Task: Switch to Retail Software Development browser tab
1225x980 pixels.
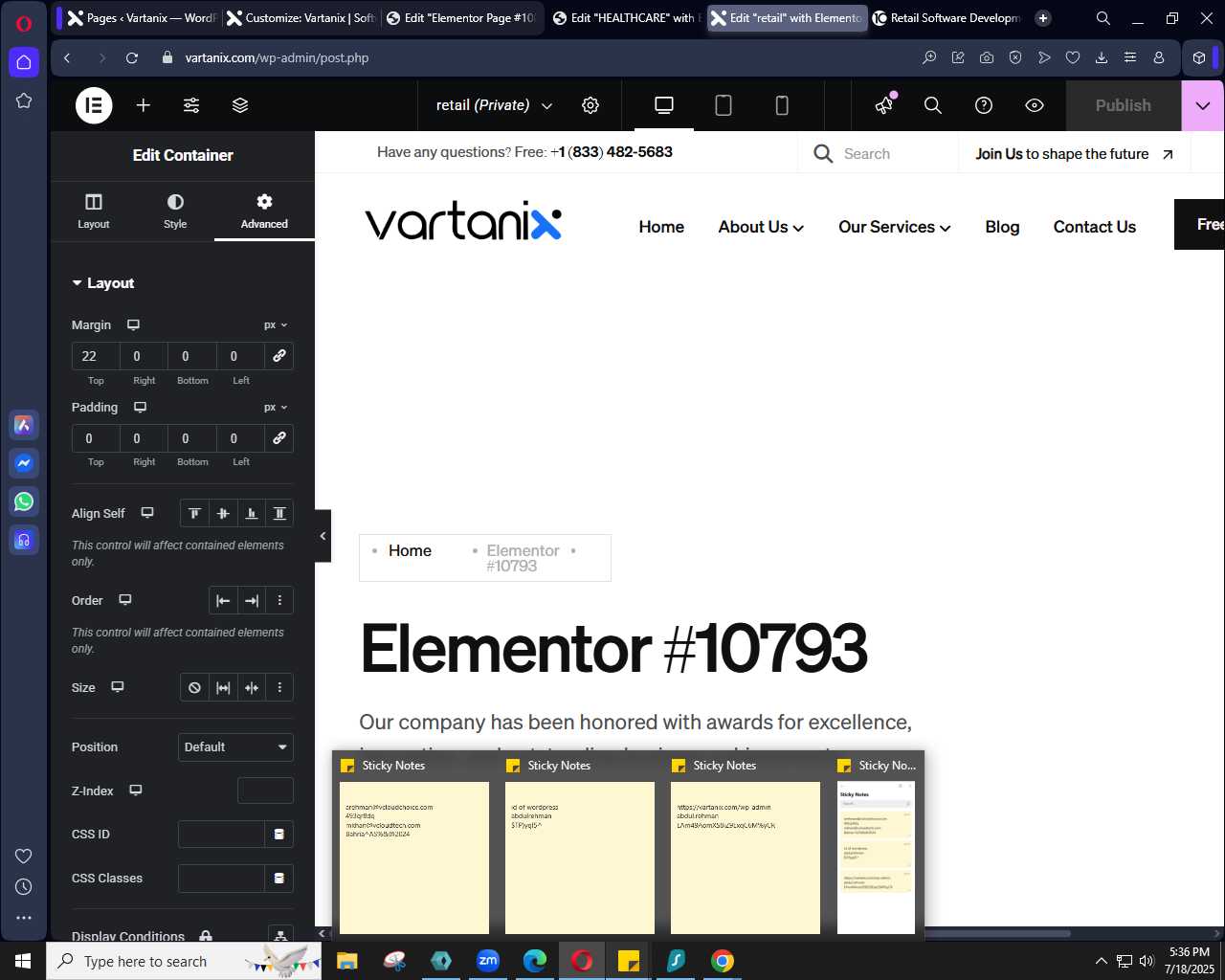Action: coord(946,18)
